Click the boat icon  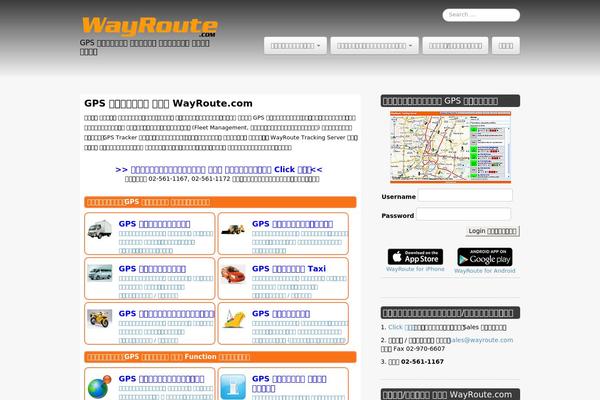tap(234, 319)
